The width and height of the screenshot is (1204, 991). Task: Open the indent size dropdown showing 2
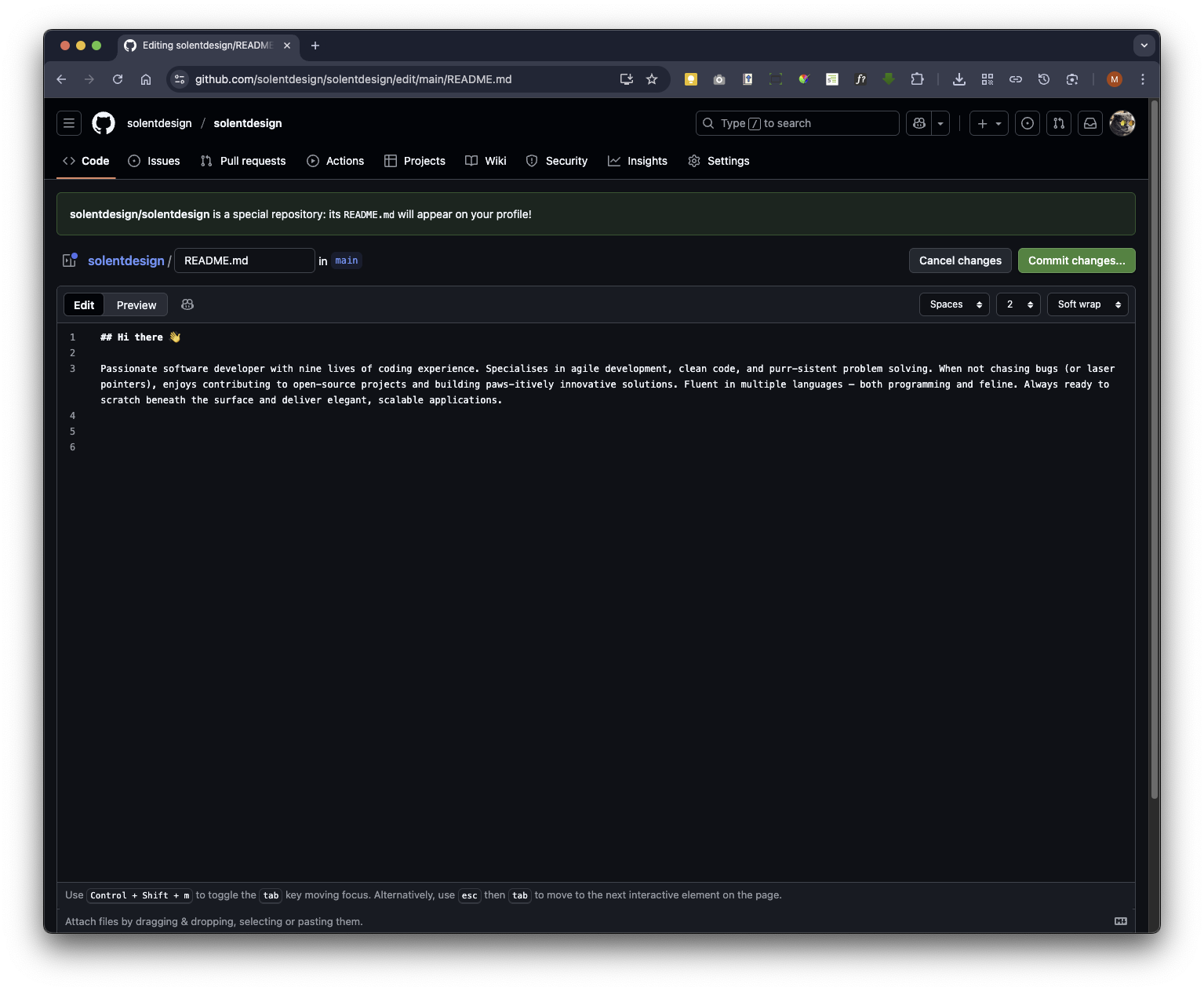click(x=1018, y=304)
